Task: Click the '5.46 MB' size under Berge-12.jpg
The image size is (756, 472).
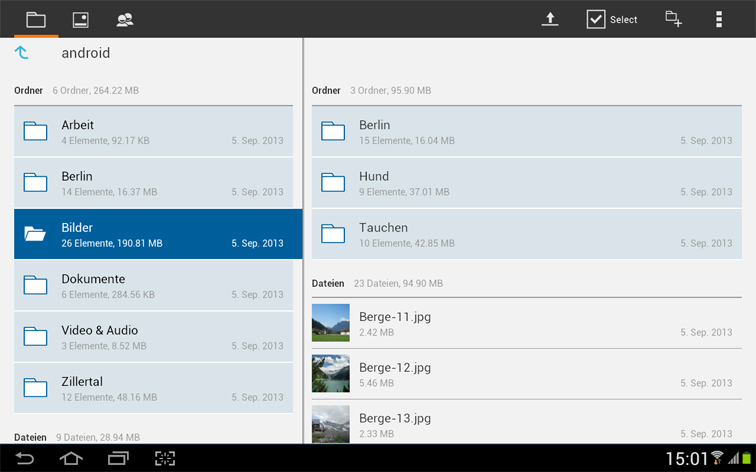Action: click(x=377, y=383)
